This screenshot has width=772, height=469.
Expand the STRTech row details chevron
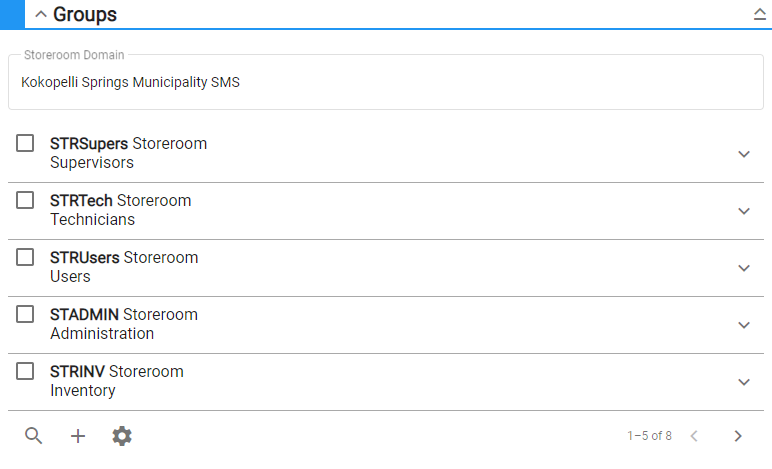coord(744,211)
